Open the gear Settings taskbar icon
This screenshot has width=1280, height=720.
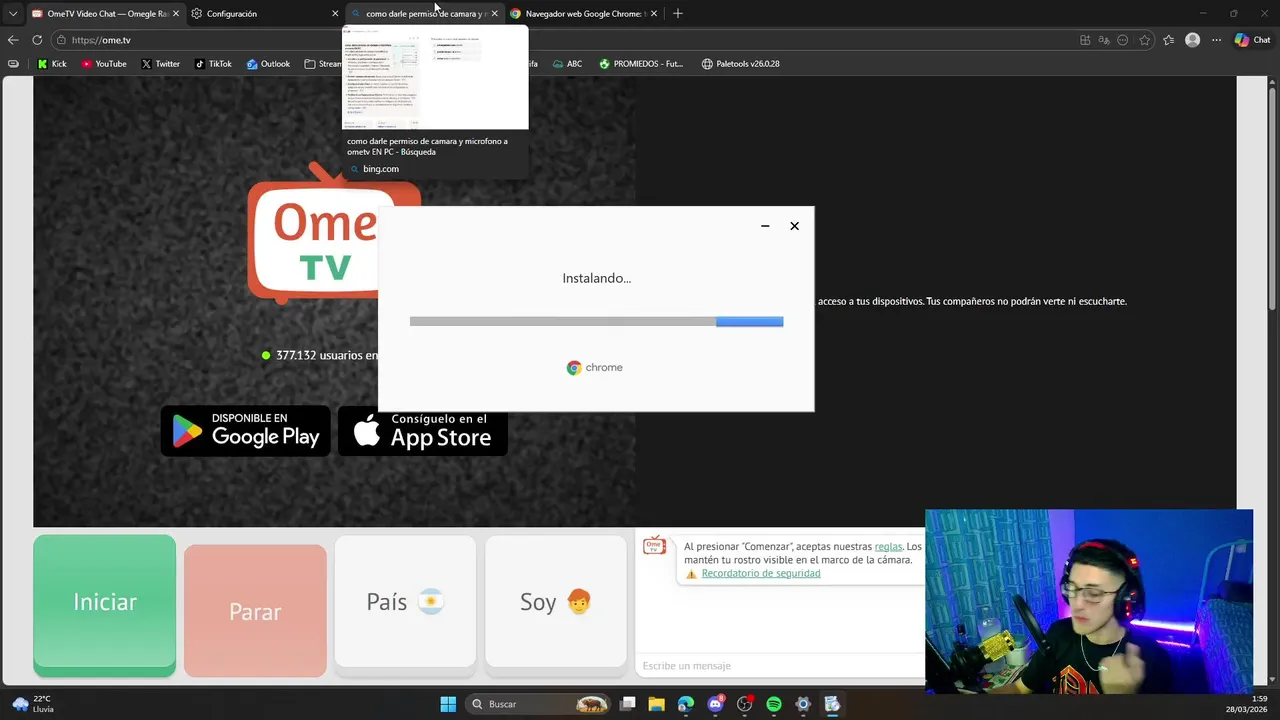803,704
